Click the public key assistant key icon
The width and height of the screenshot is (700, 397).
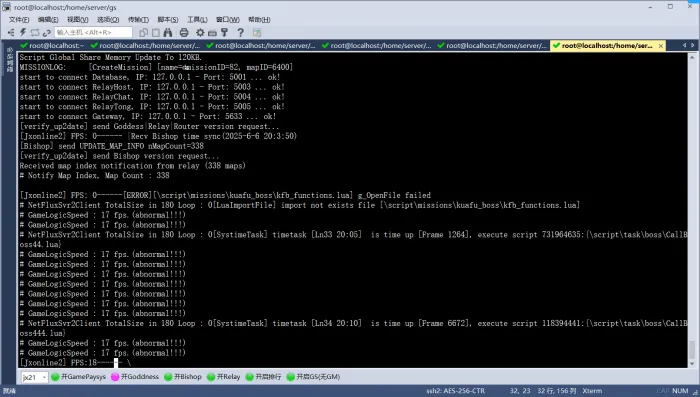pos(225,33)
